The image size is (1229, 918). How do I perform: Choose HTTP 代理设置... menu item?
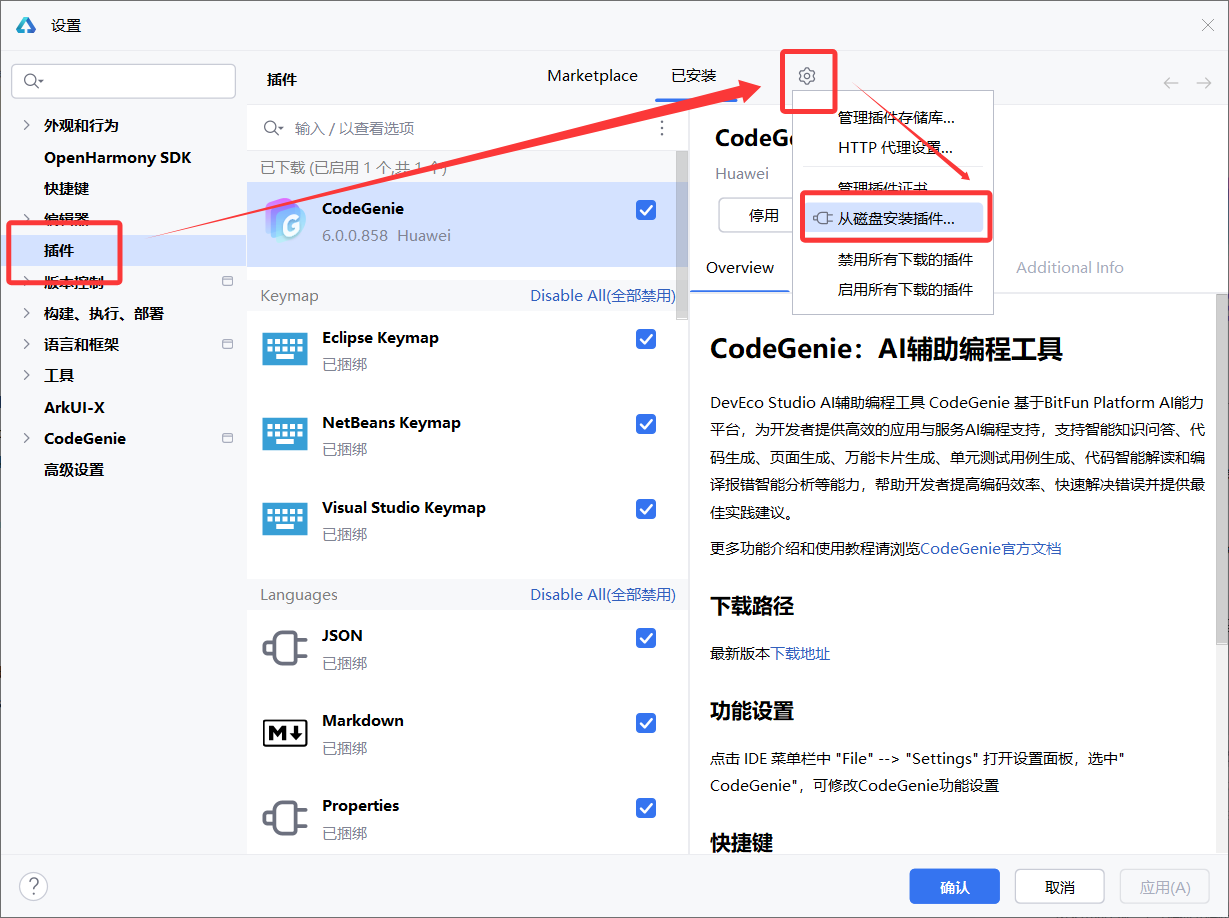coord(894,148)
